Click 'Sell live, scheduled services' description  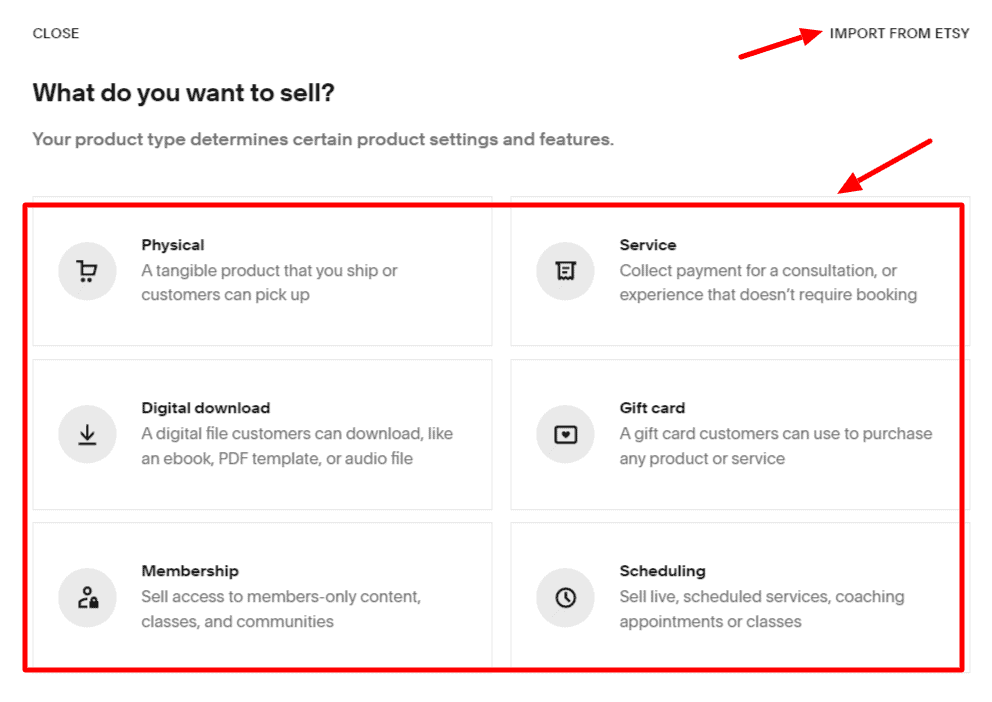[762, 609]
